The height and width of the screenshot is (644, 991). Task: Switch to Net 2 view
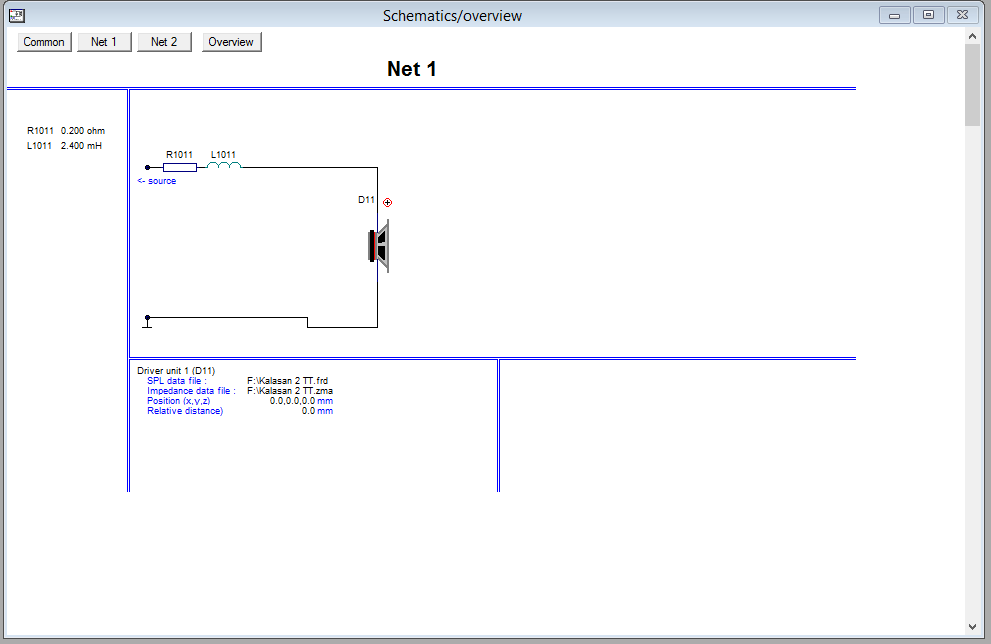(164, 42)
